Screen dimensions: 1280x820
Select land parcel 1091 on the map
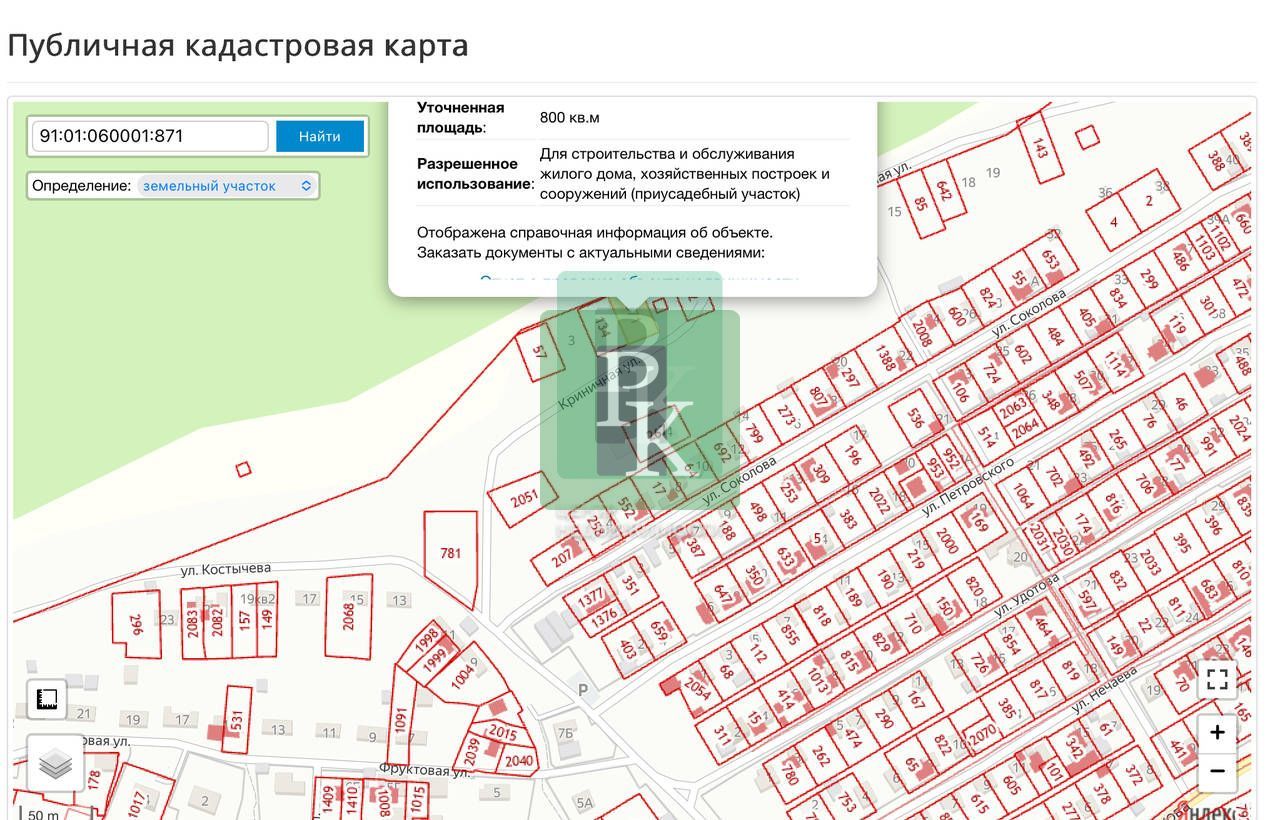pos(401,720)
